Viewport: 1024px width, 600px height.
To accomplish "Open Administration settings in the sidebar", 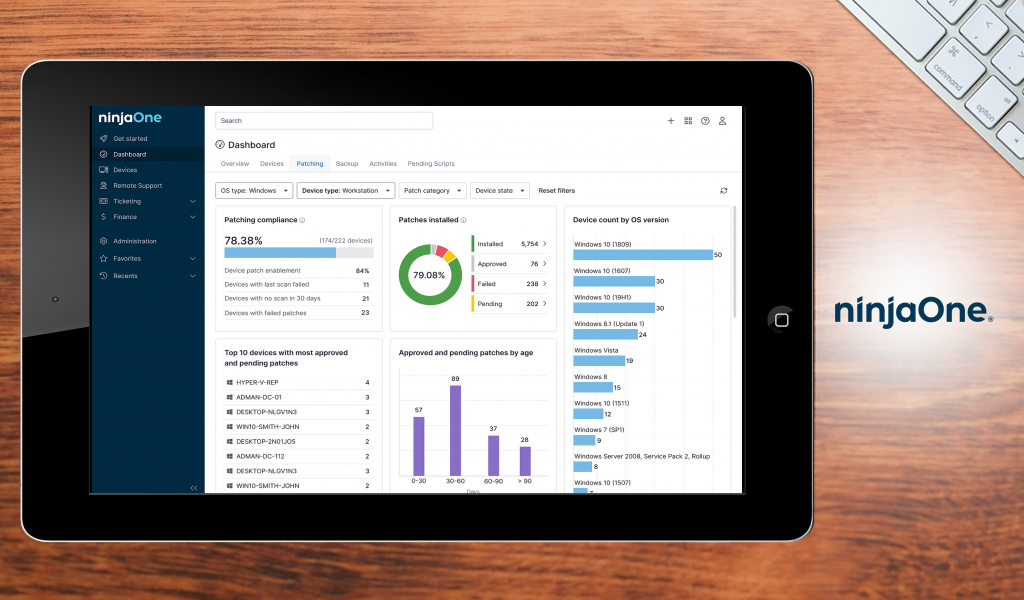I will 132,240.
